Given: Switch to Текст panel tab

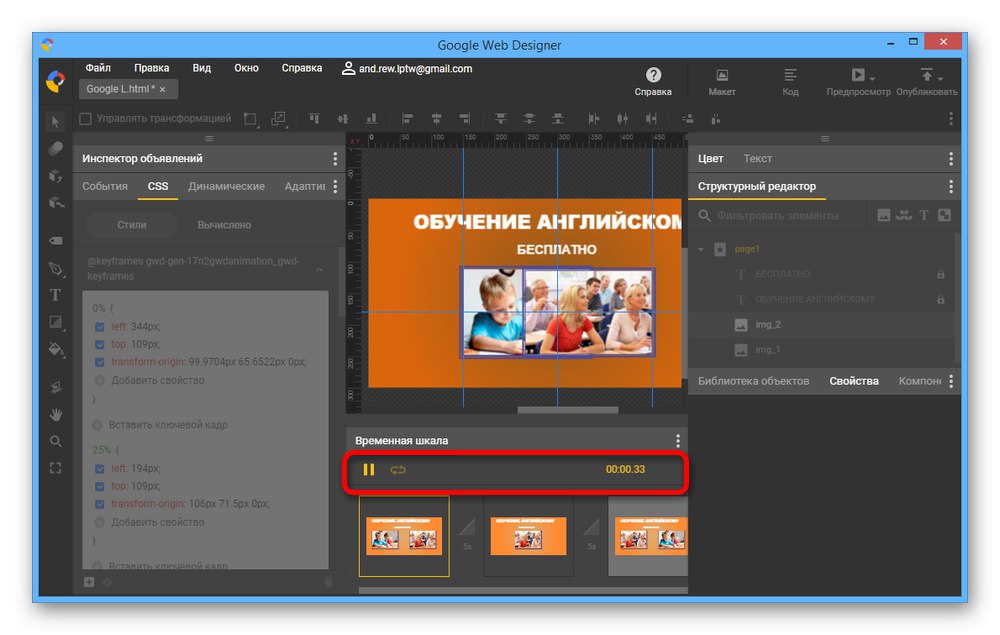Looking at the screenshot, I should point(758,159).
